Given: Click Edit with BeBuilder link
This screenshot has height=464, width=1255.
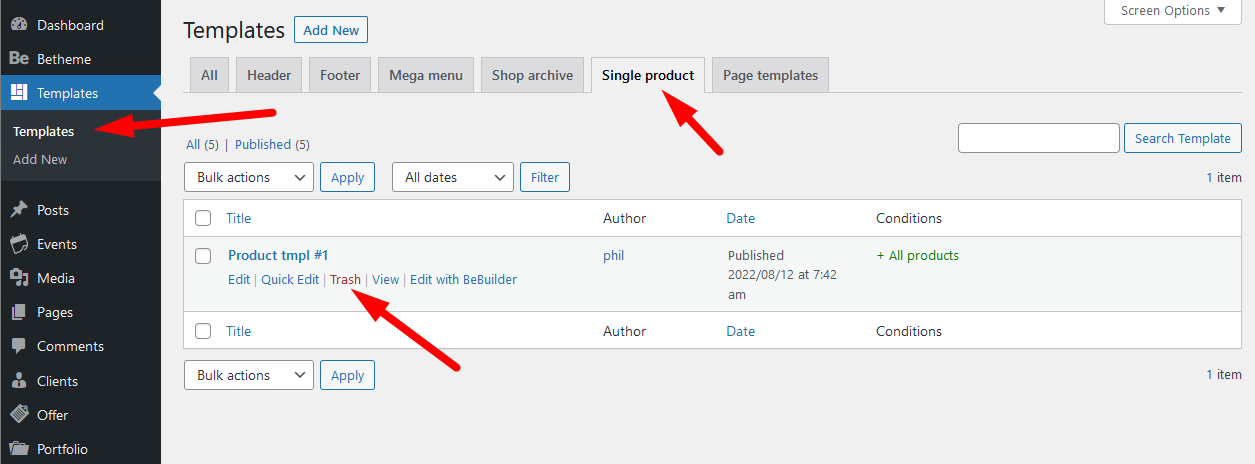Looking at the screenshot, I should [x=463, y=280].
